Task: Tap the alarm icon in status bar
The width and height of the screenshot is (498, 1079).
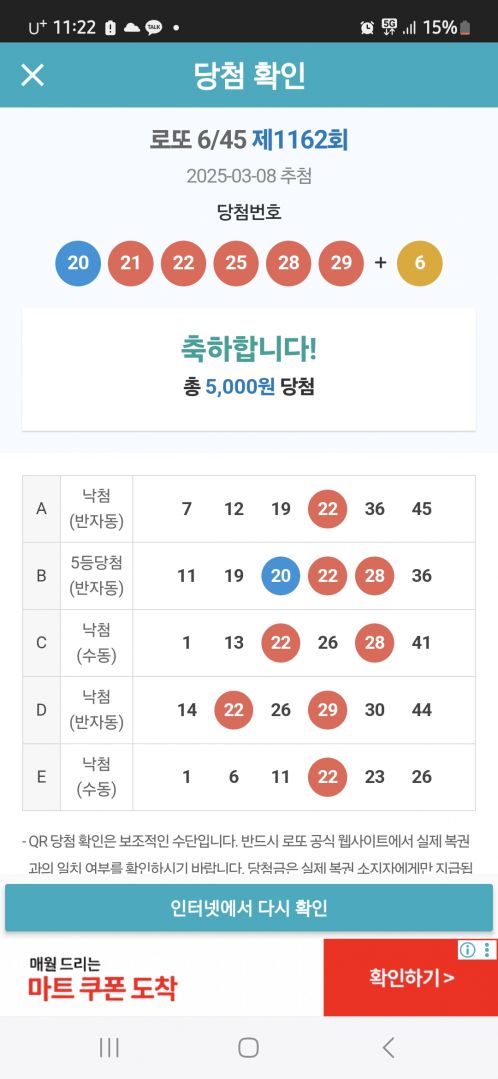Action: (367, 28)
